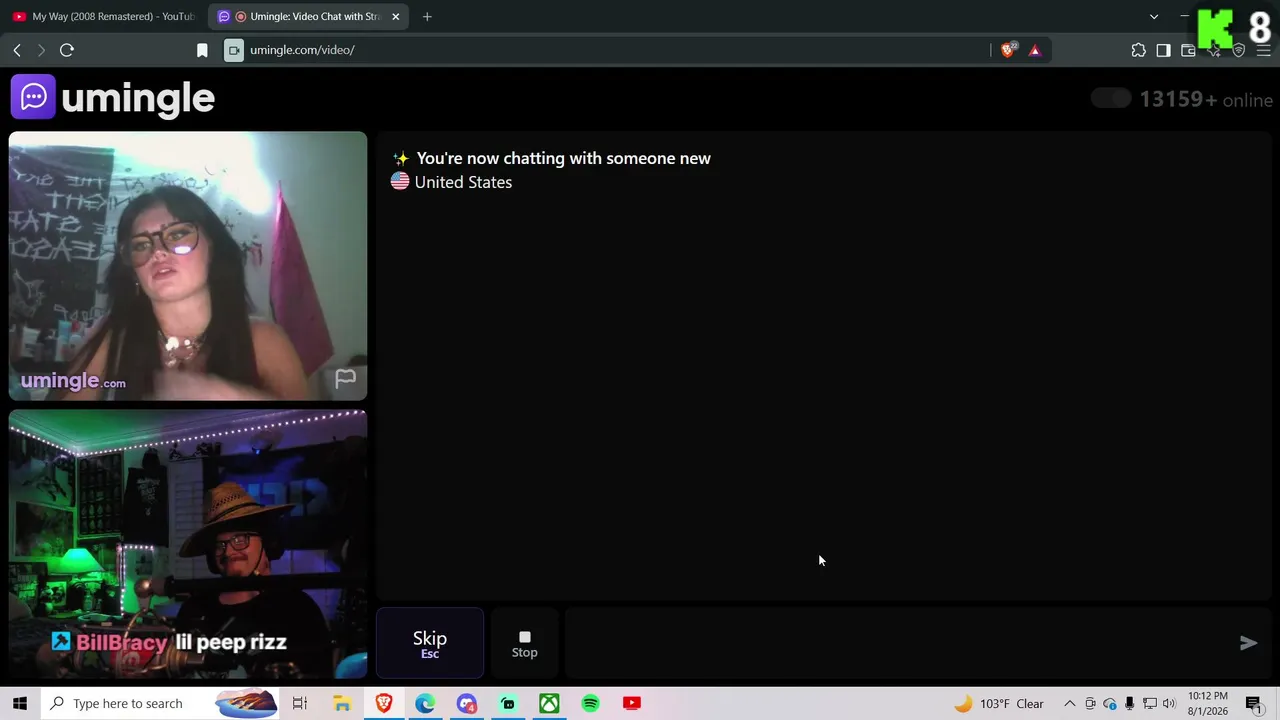Open the OneDrive cloud tray icon
Image resolution: width=1280 pixels, height=720 pixels.
coord(1110,703)
